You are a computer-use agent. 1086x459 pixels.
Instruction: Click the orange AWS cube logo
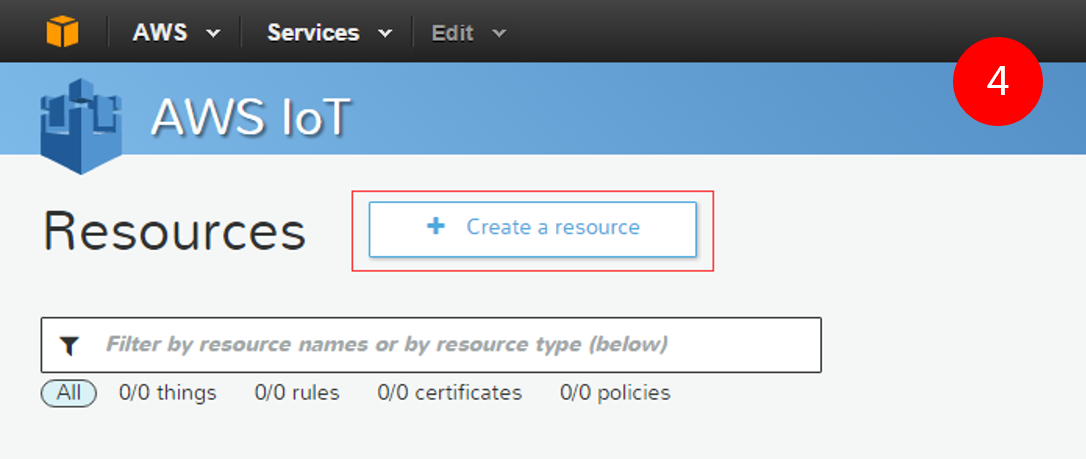pos(62,32)
